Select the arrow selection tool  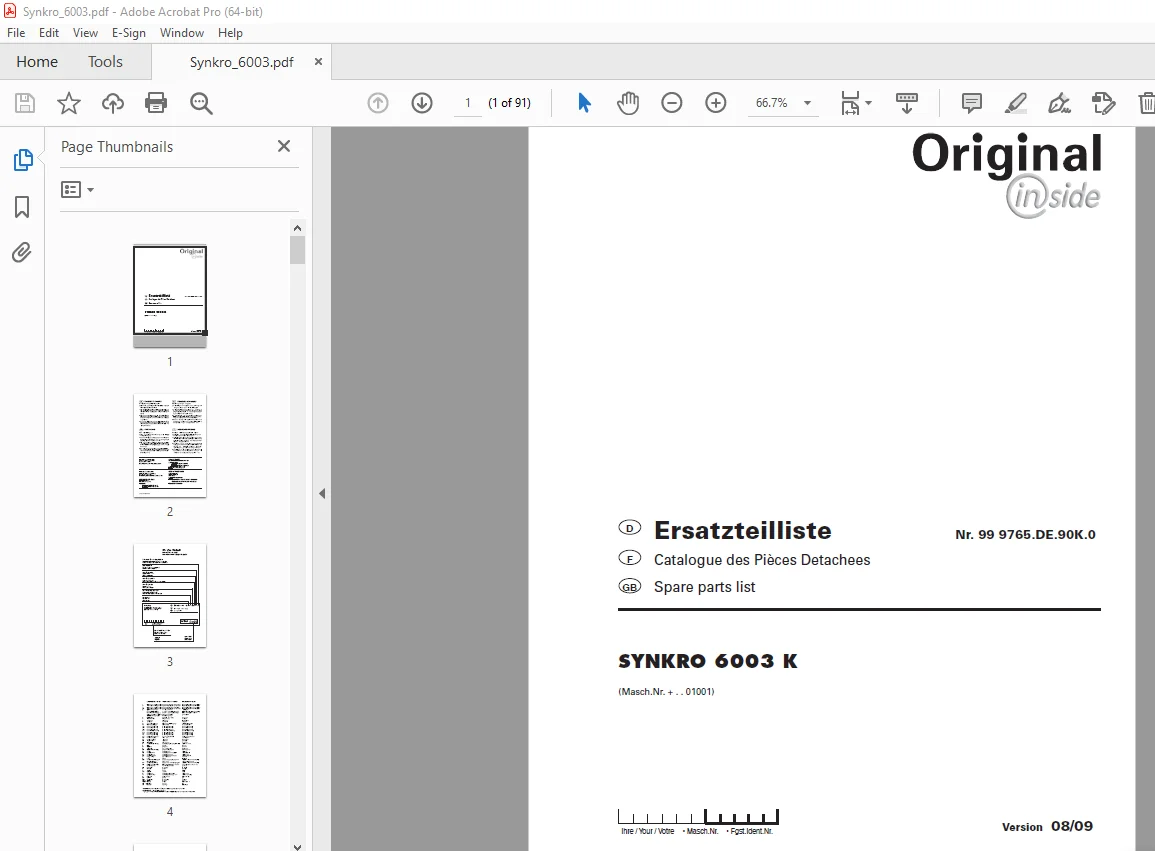(x=584, y=103)
